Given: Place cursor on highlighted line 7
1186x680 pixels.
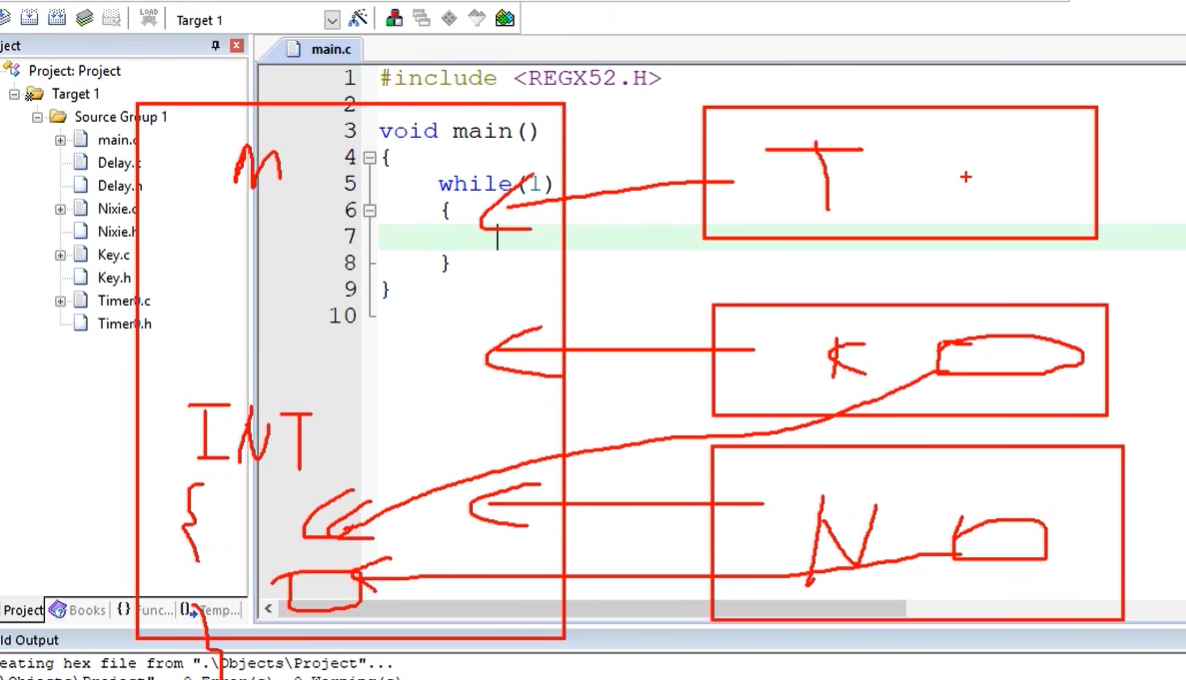Looking at the screenshot, I should 782,237.
